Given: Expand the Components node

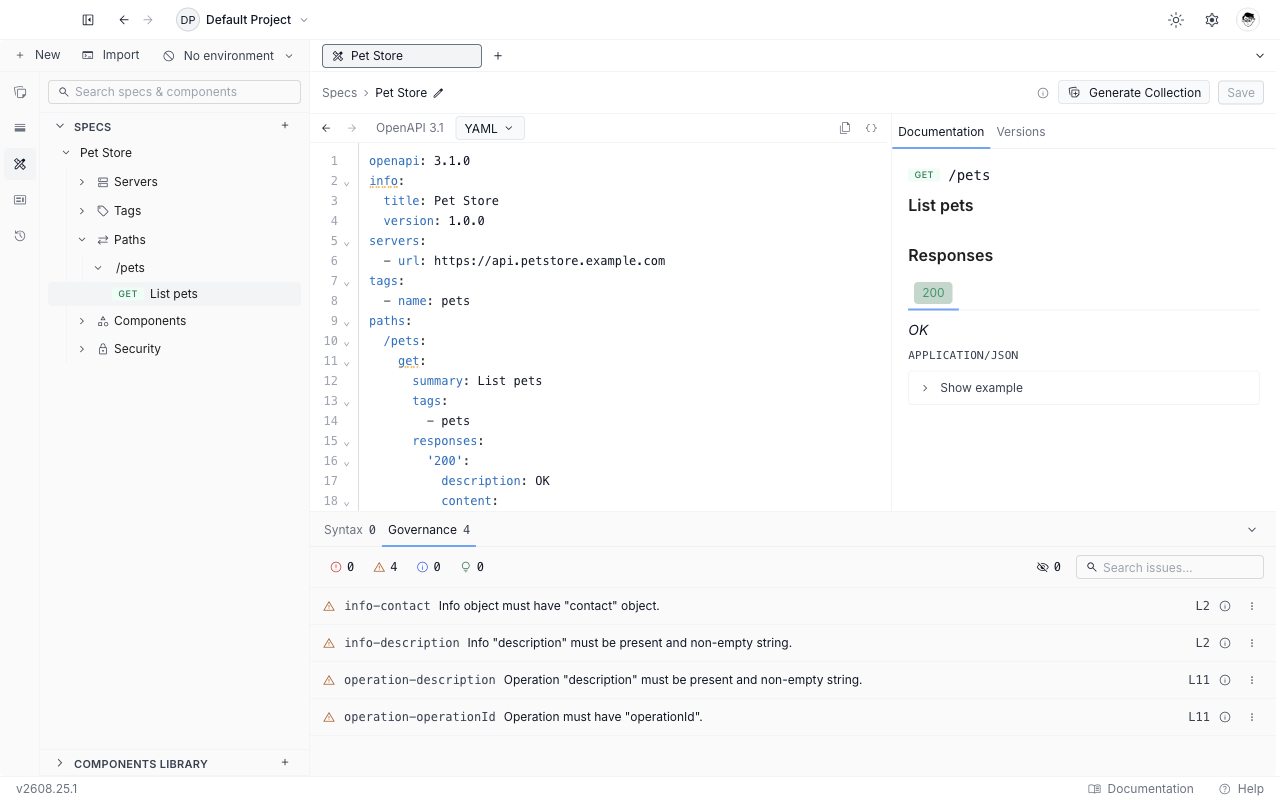Looking at the screenshot, I should pyautogui.click(x=82, y=321).
